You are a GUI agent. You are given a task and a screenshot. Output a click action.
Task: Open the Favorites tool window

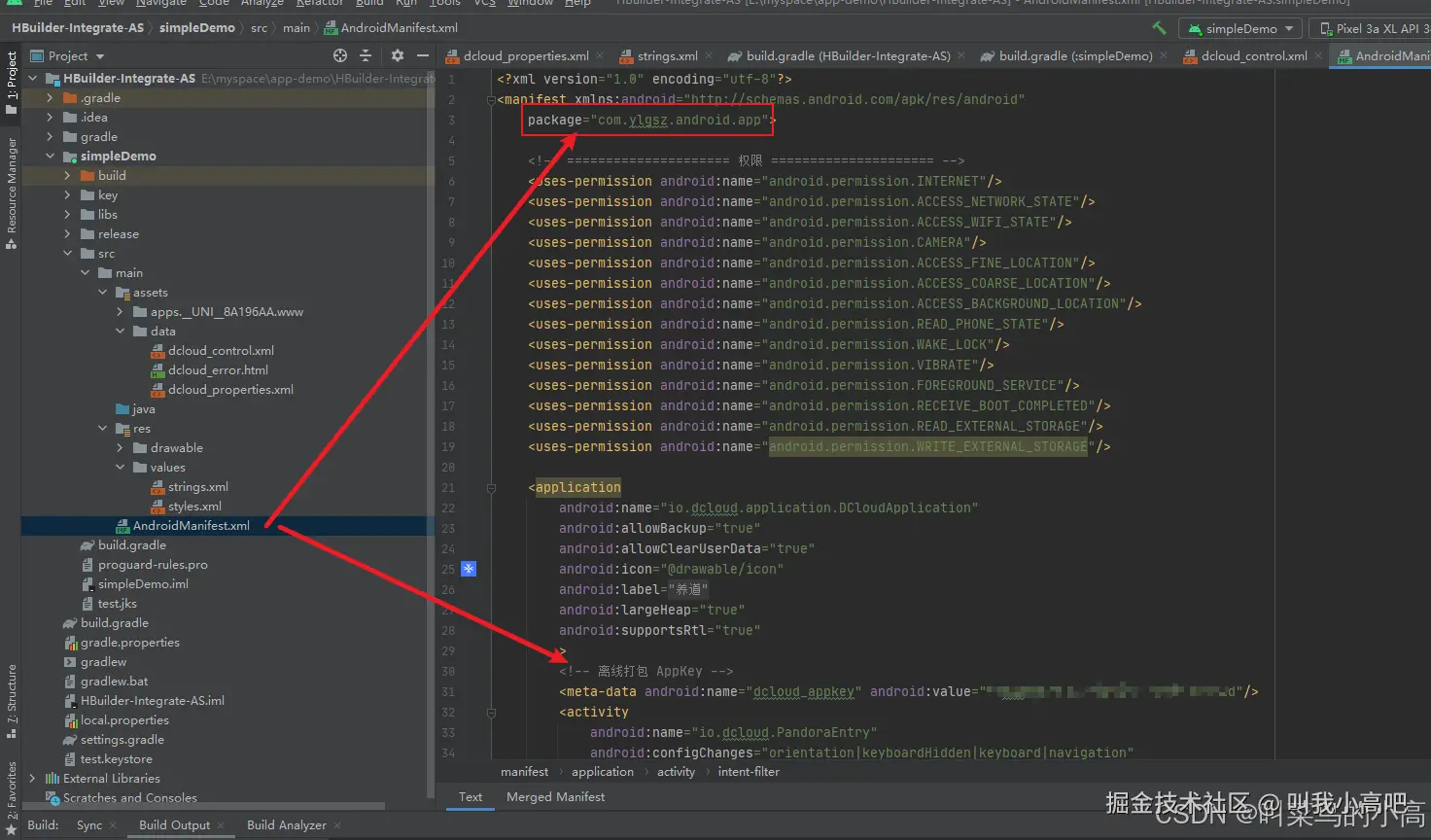pos(11,797)
